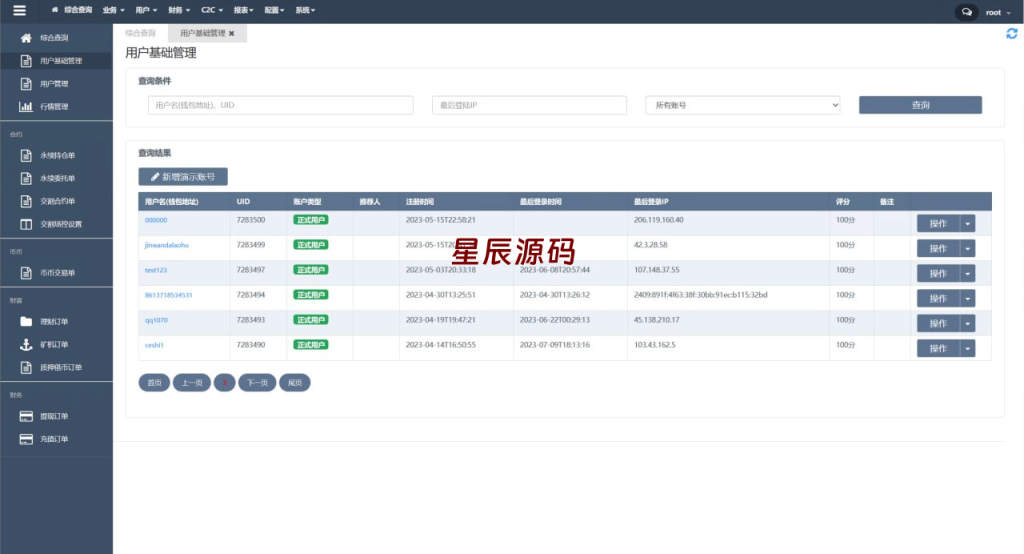This screenshot has width=1024, height=554.
Task: Click the 质押借币订单 sidebar icon
Action: (26, 367)
